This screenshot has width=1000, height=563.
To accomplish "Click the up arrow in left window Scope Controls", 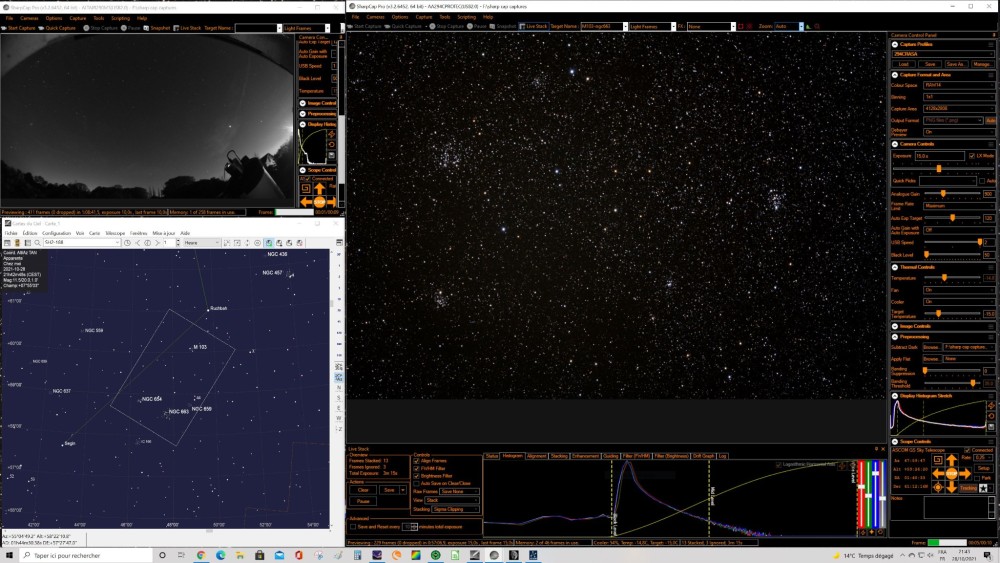I will tap(320, 189).
